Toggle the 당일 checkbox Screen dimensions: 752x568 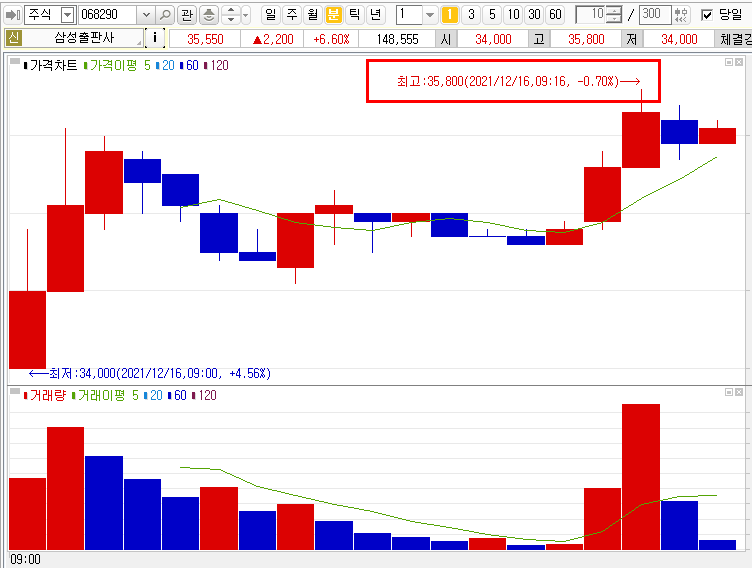707,15
